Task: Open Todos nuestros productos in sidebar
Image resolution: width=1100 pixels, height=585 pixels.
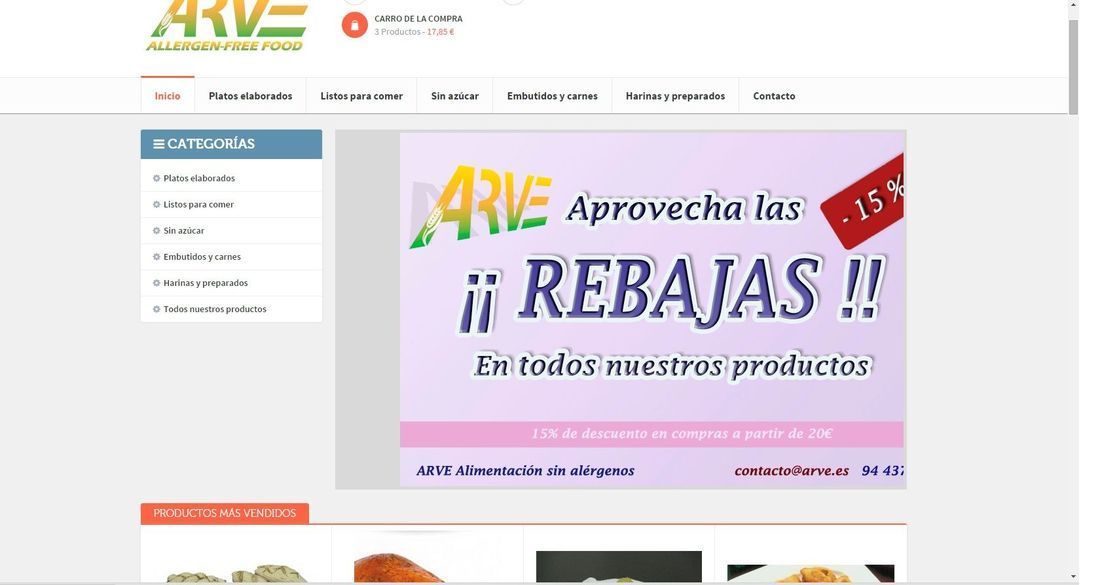Action: pyautogui.click(x=215, y=309)
